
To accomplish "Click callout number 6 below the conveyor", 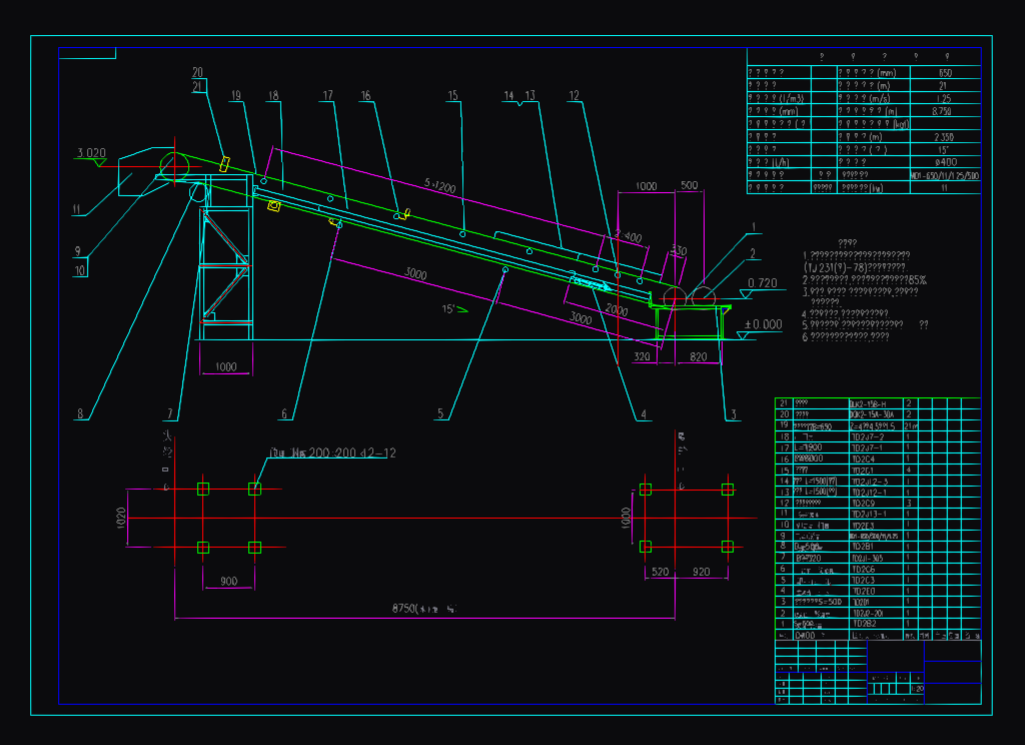I will click(x=284, y=414).
